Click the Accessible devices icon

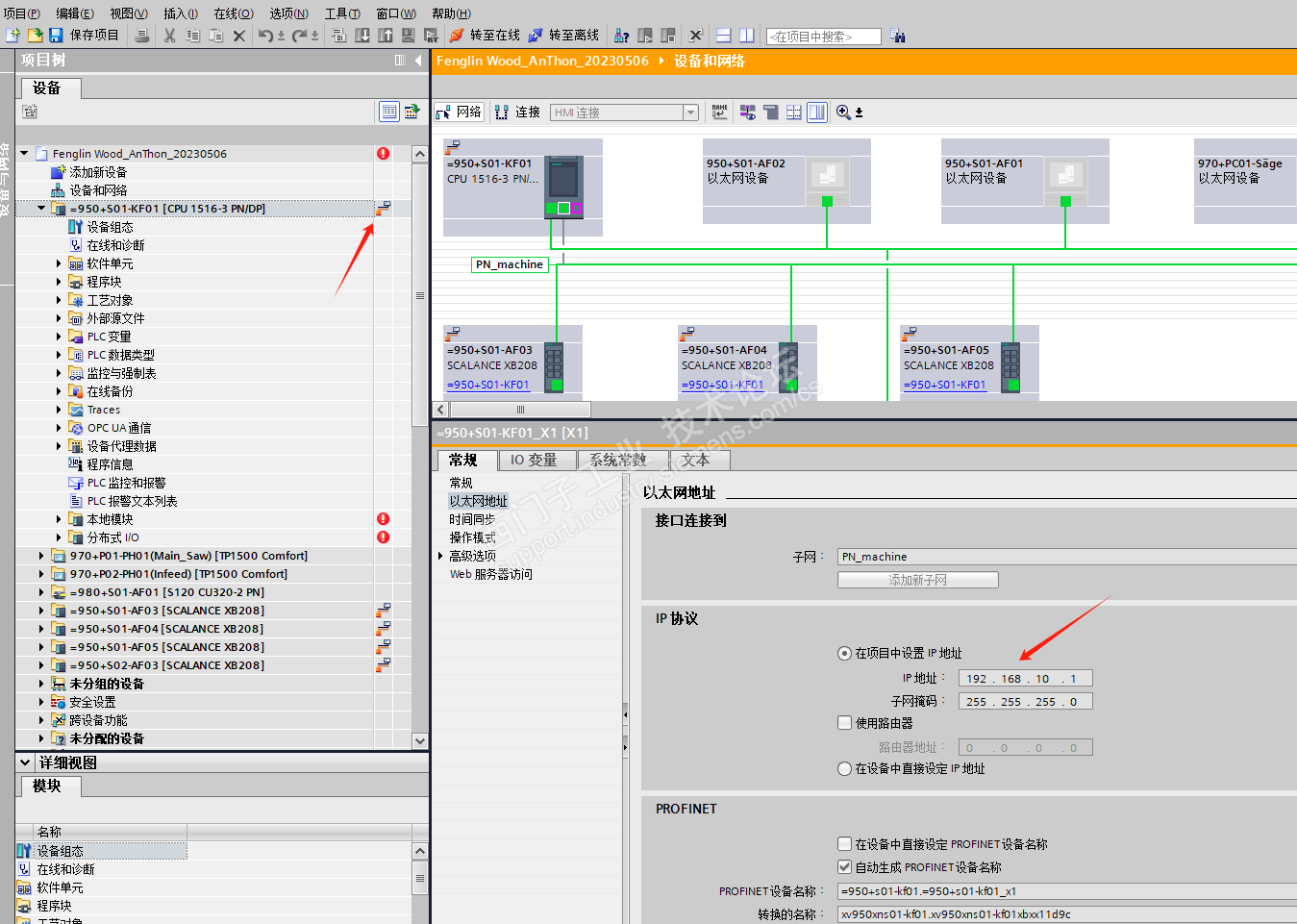(x=622, y=36)
